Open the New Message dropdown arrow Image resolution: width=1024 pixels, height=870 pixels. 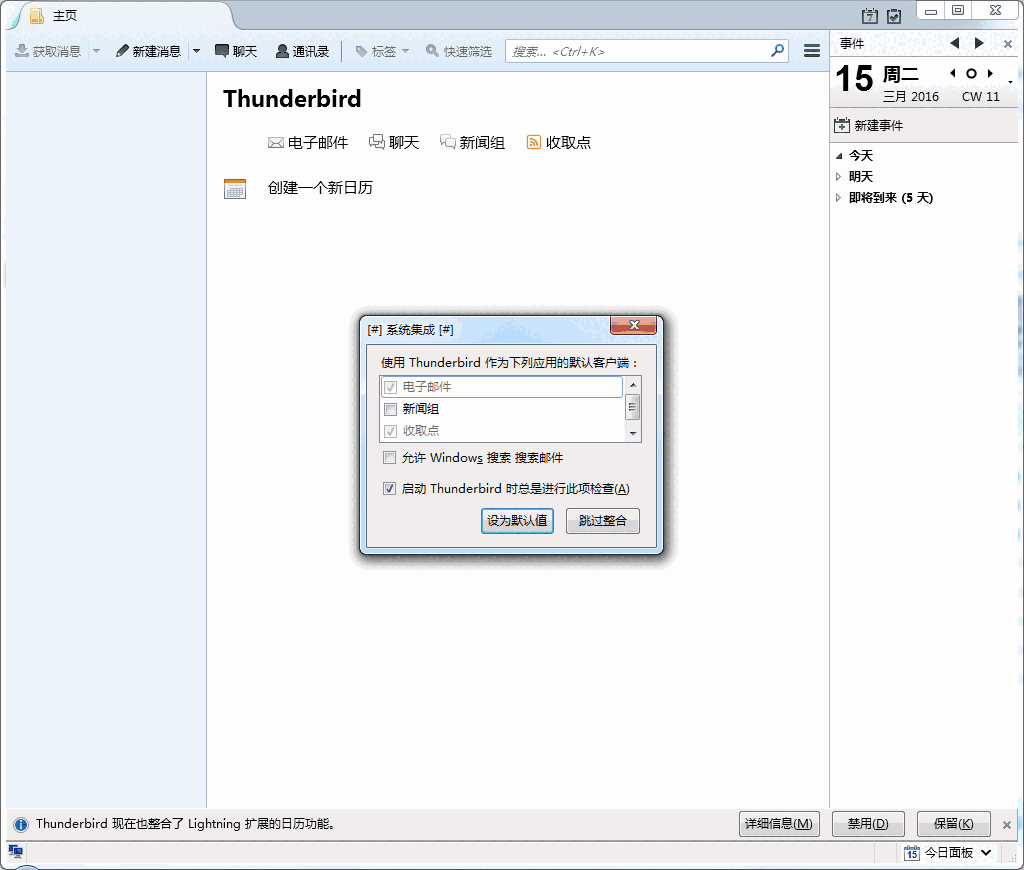196,51
